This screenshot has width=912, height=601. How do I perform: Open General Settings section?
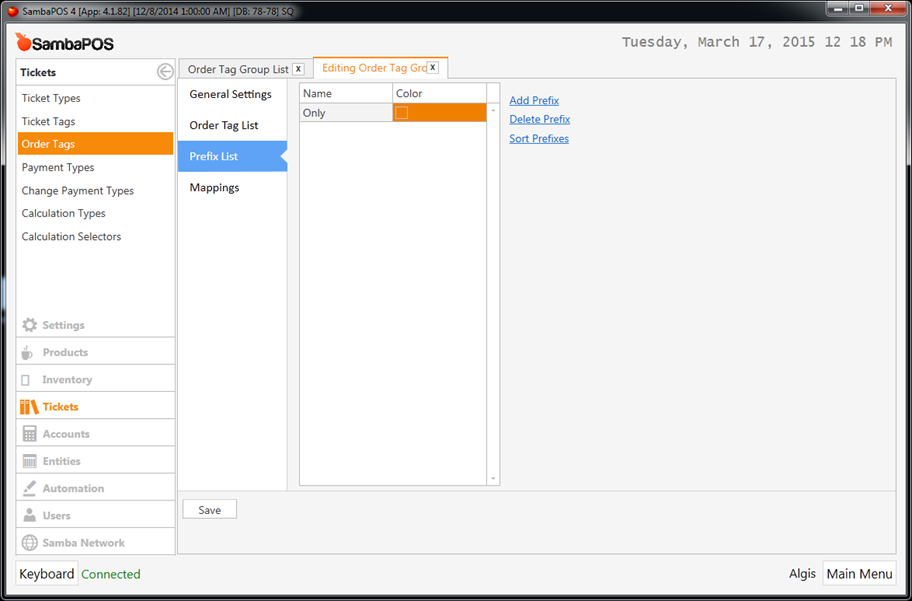[230, 94]
